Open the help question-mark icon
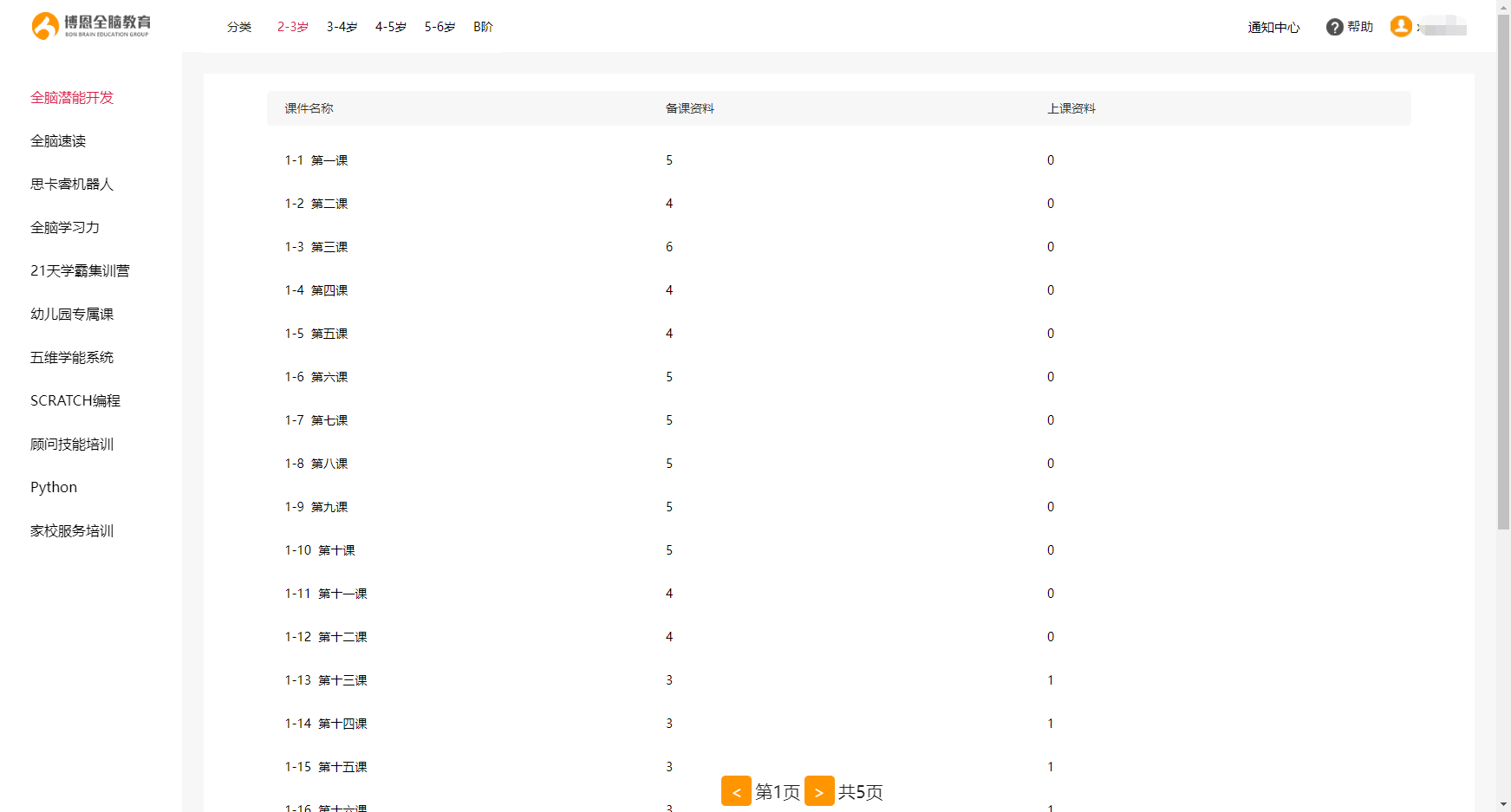This screenshot has width=1511, height=812. [x=1334, y=27]
